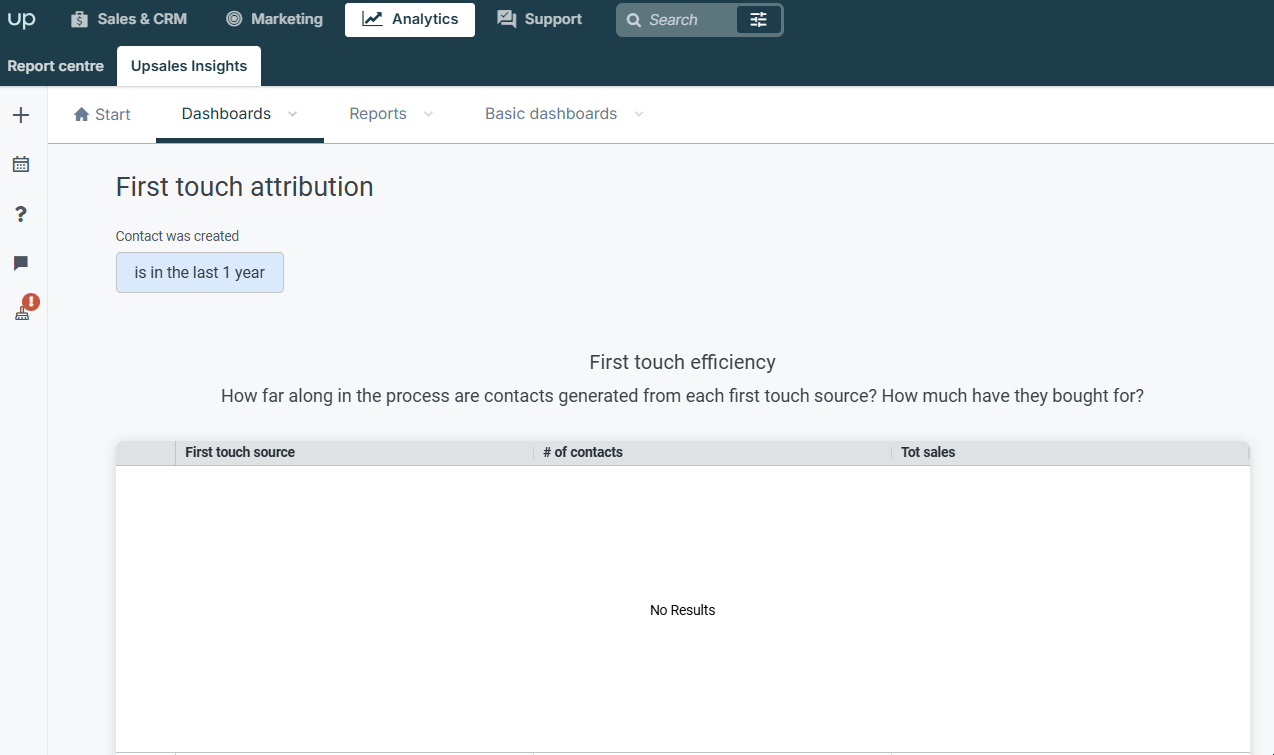Open the Sales & CRM menu

[x=128, y=19]
